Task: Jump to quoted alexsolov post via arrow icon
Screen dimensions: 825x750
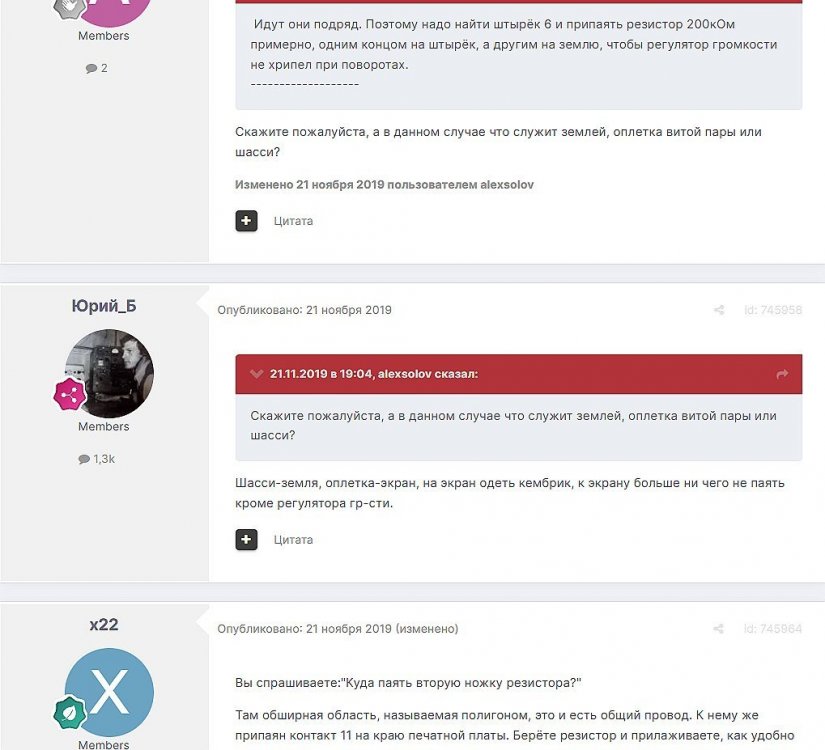Action: [x=782, y=374]
